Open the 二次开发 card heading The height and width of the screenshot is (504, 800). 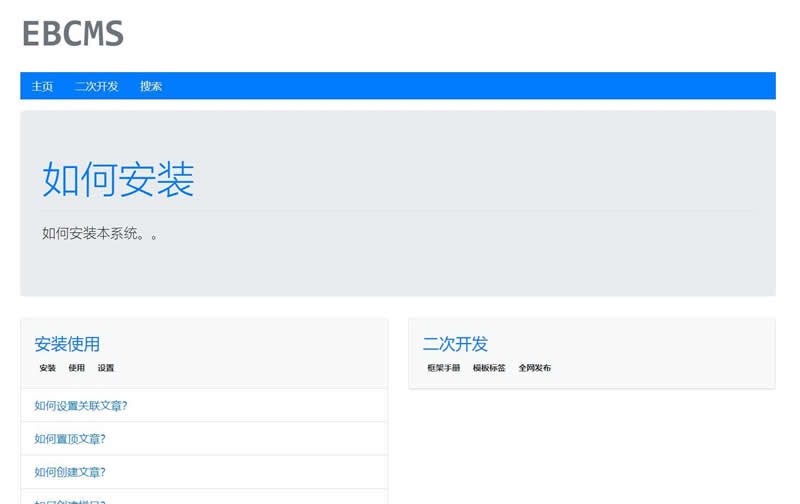[x=455, y=344]
